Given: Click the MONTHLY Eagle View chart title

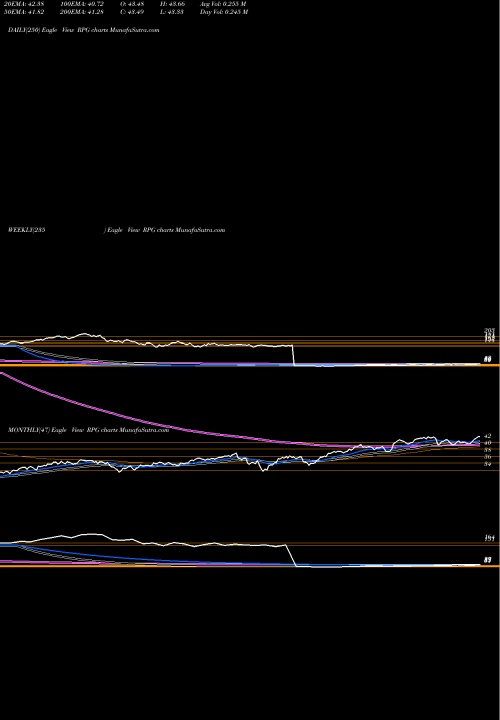Looking at the screenshot, I should click(89, 430).
